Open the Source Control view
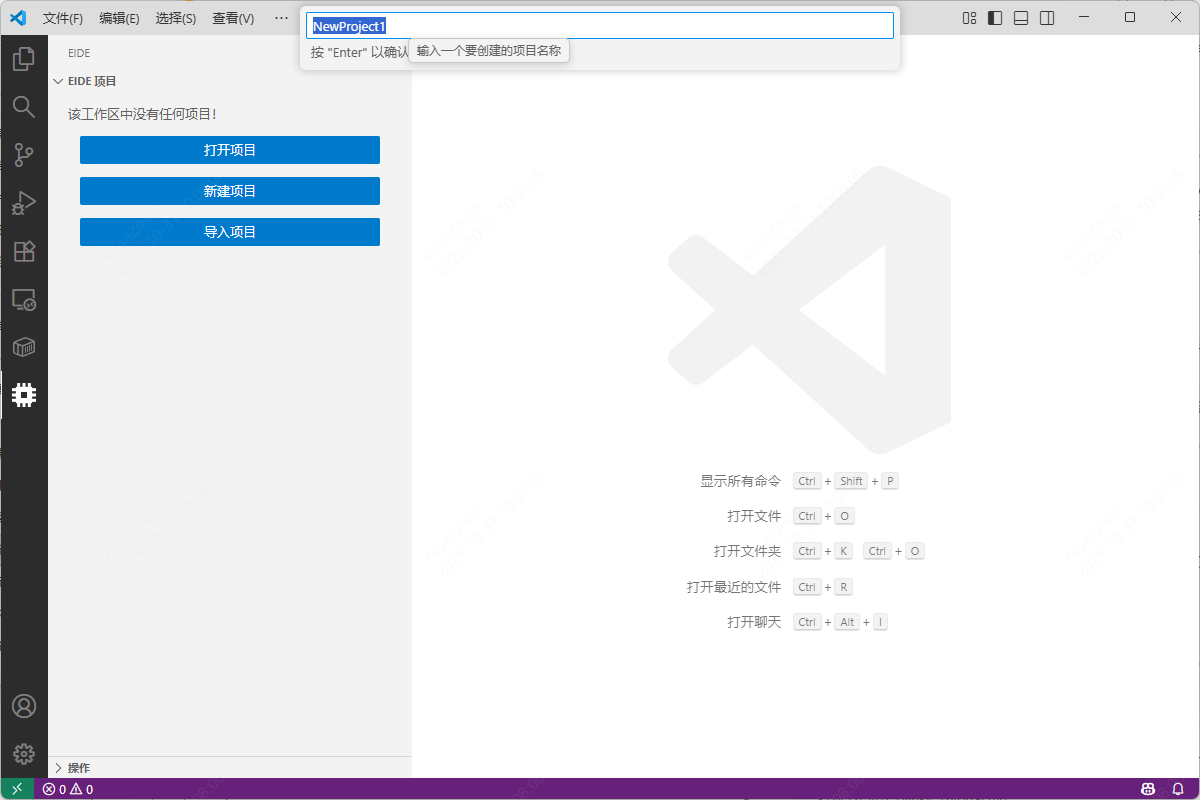 (x=24, y=154)
